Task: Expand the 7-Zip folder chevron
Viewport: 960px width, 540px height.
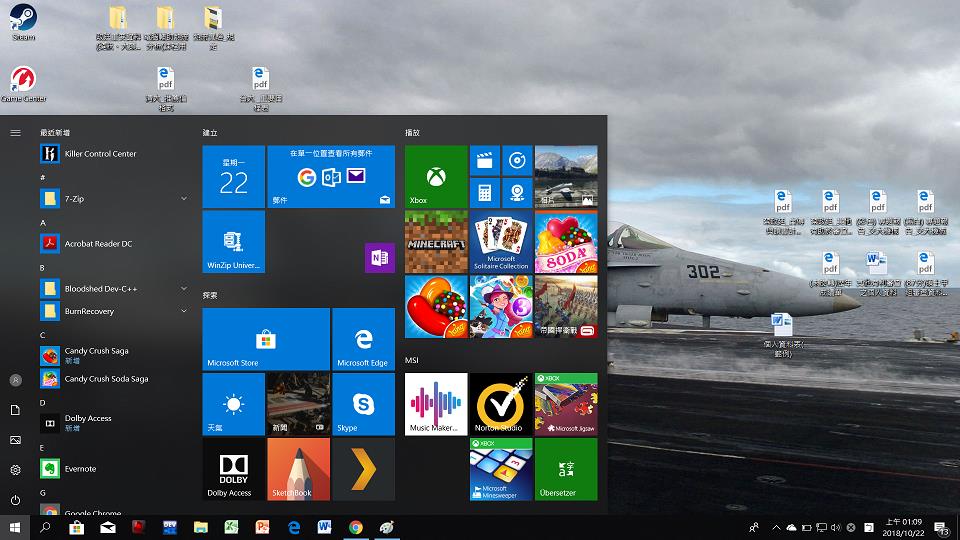Action: (x=184, y=198)
